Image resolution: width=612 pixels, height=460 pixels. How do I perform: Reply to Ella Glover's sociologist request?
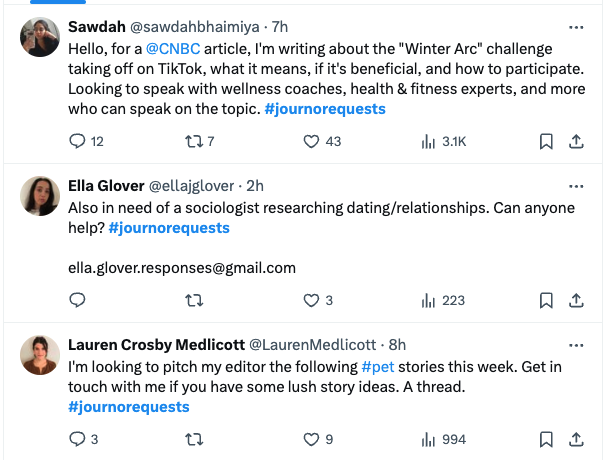(77, 300)
